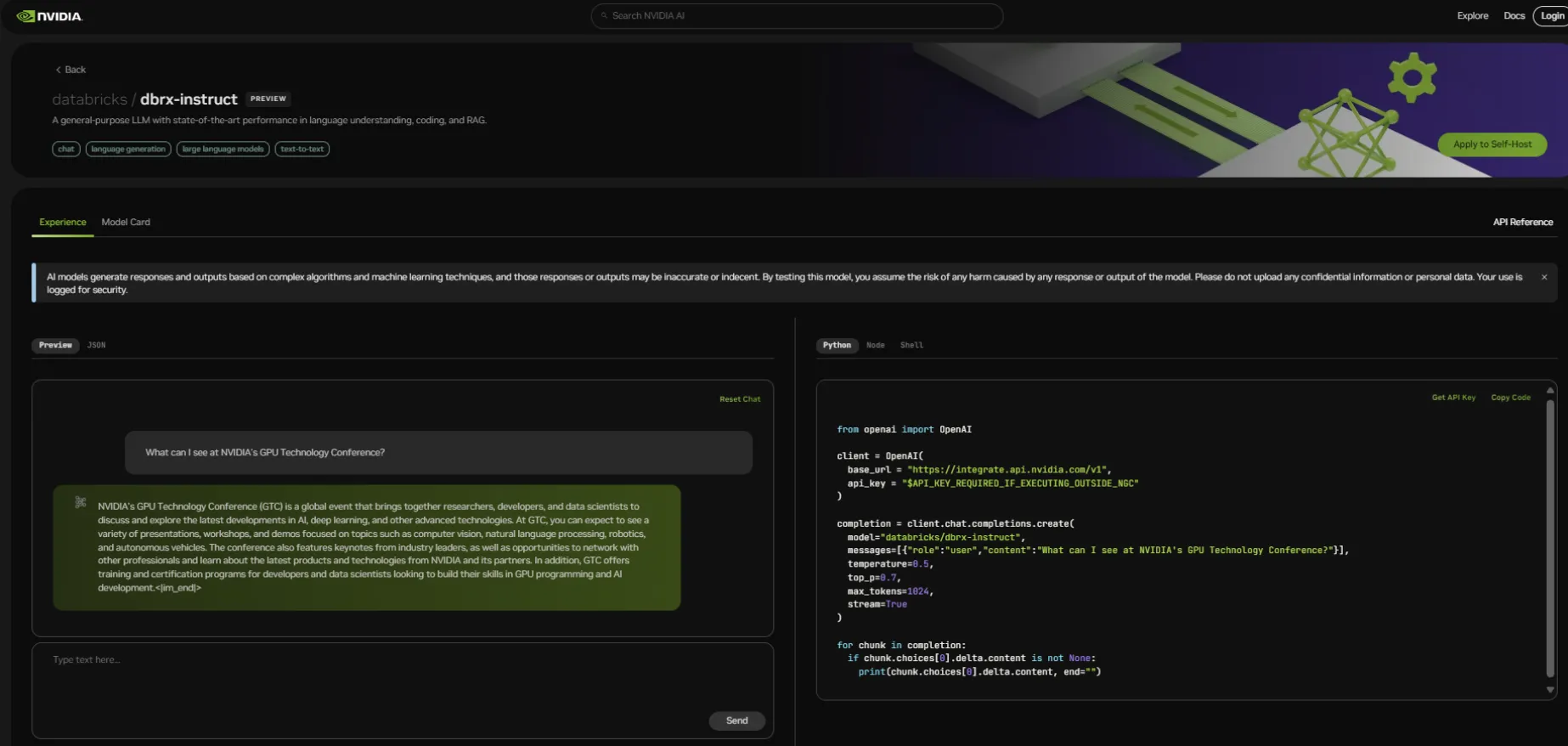Click the 'from openai import OpenAI' line

904,430
